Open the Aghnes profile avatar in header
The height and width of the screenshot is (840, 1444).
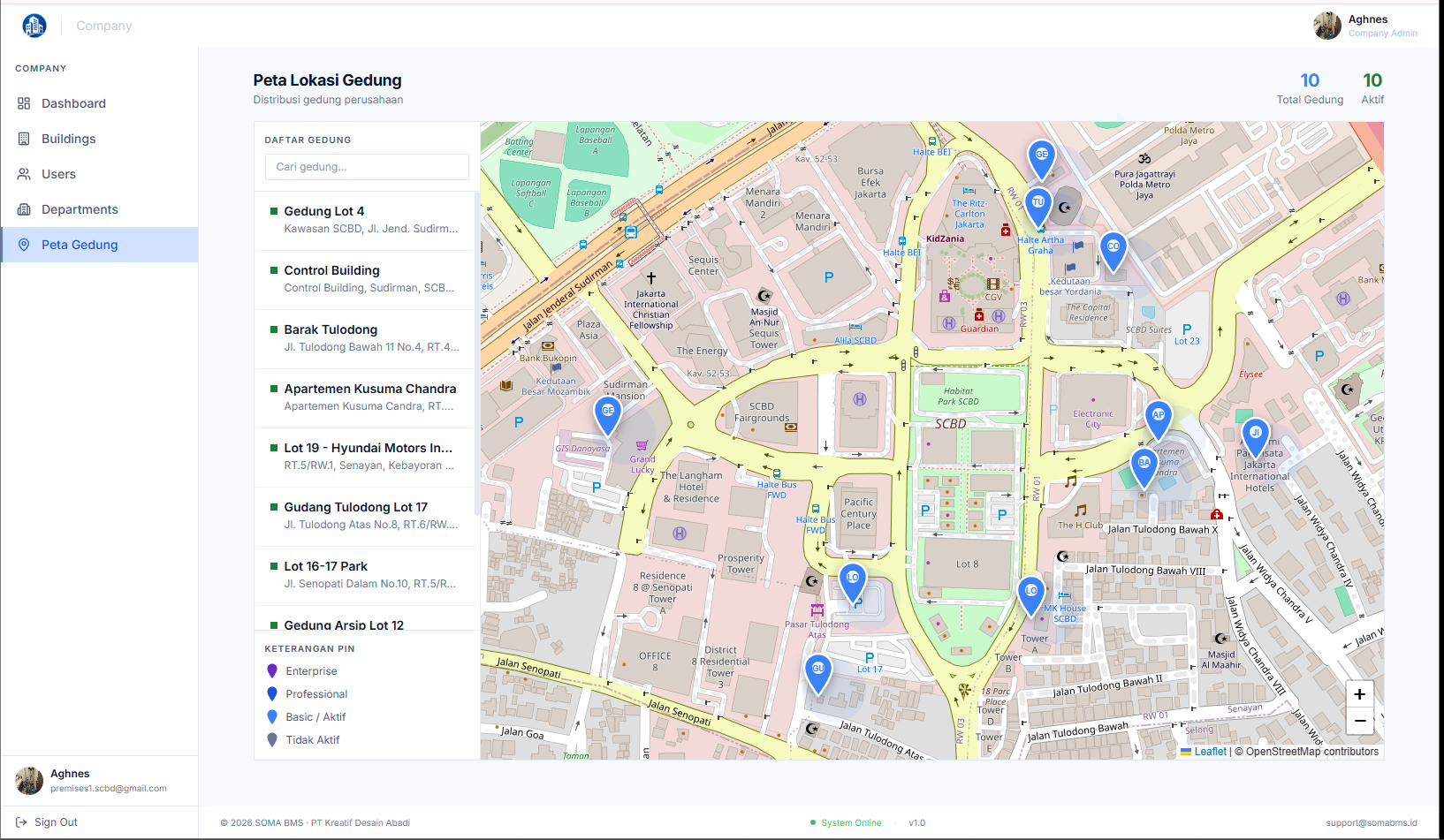click(1327, 26)
